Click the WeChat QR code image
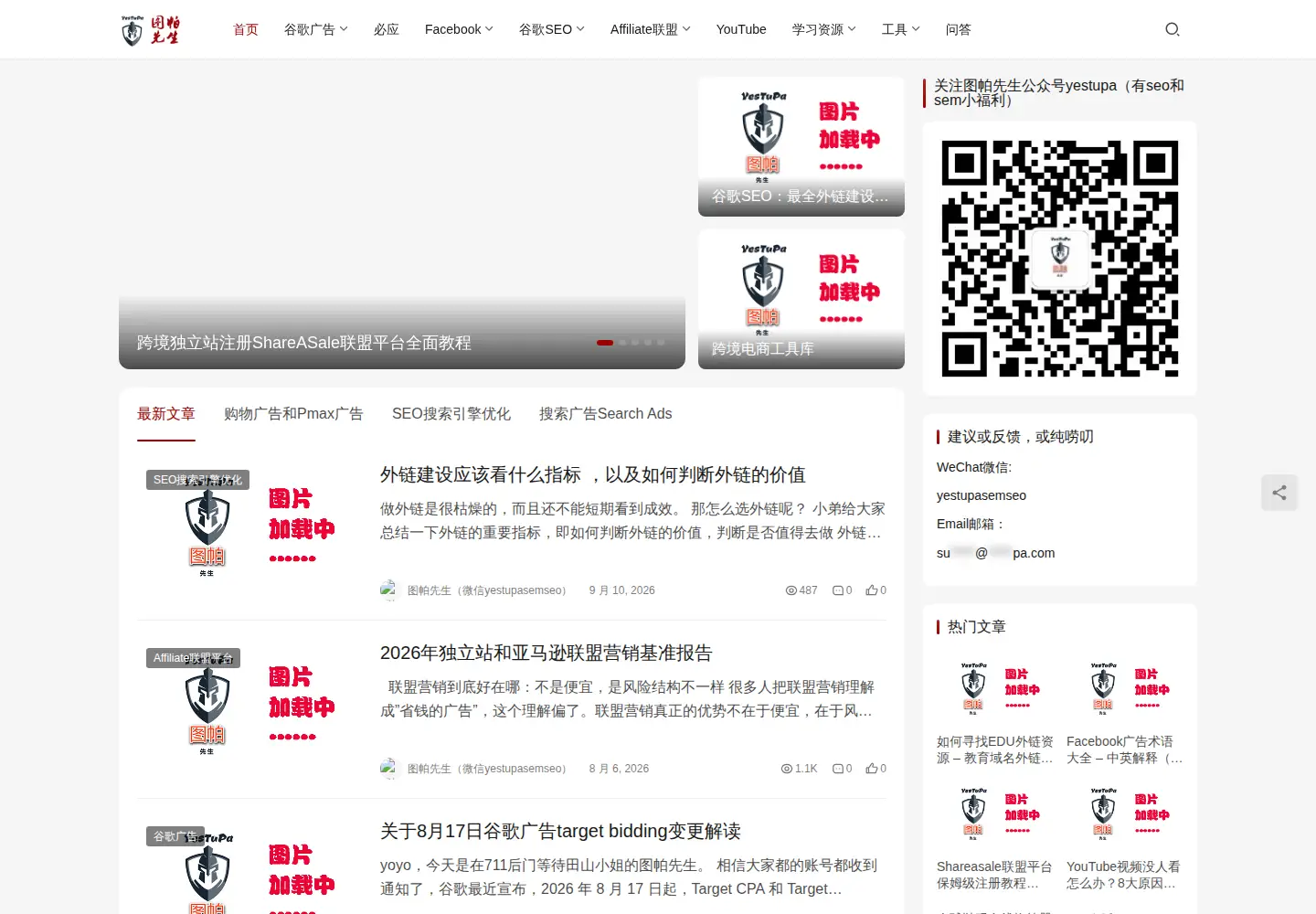Image resolution: width=1316 pixels, height=914 pixels. [x=1060, y=259]
